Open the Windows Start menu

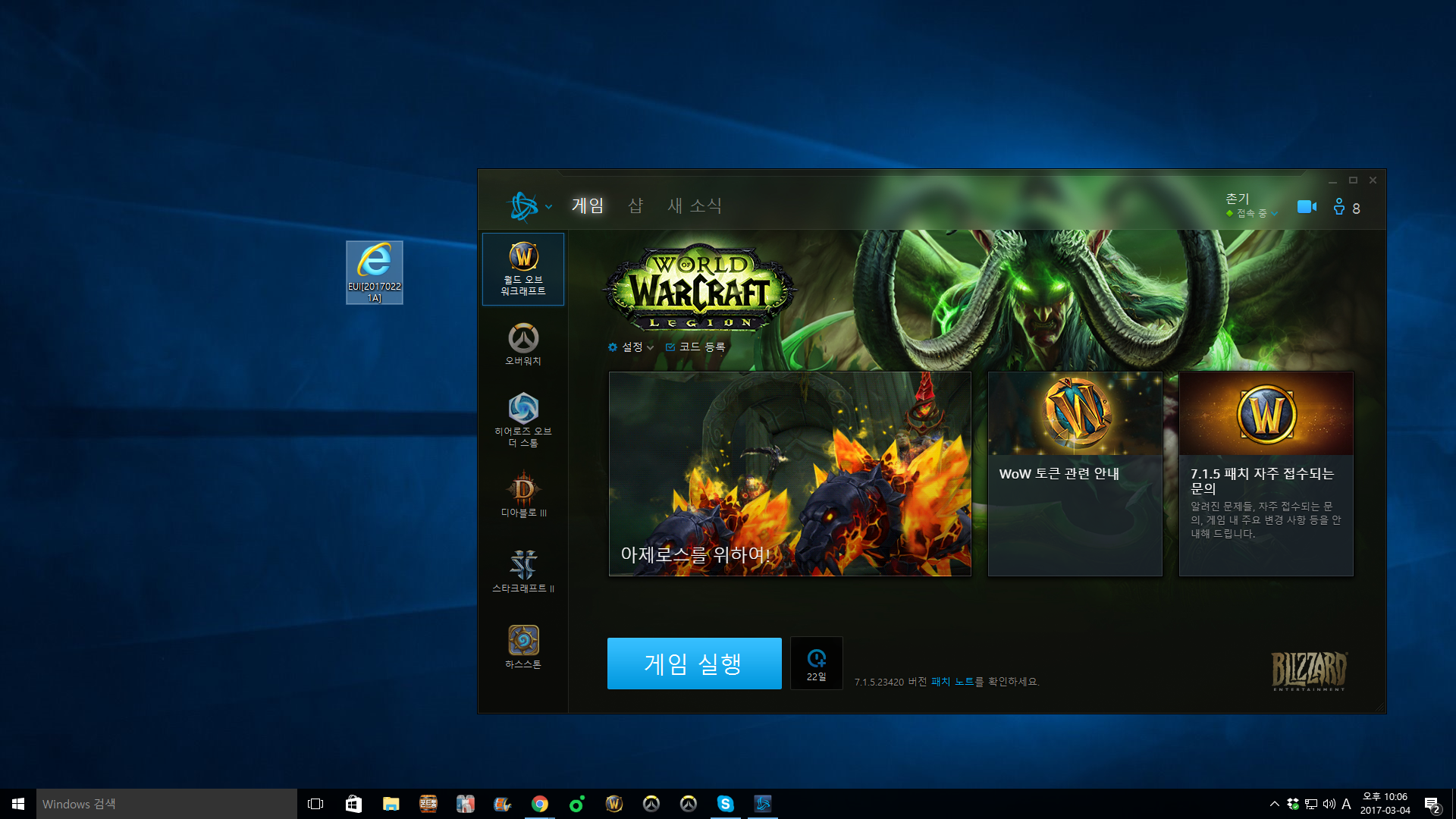[18, 804]
